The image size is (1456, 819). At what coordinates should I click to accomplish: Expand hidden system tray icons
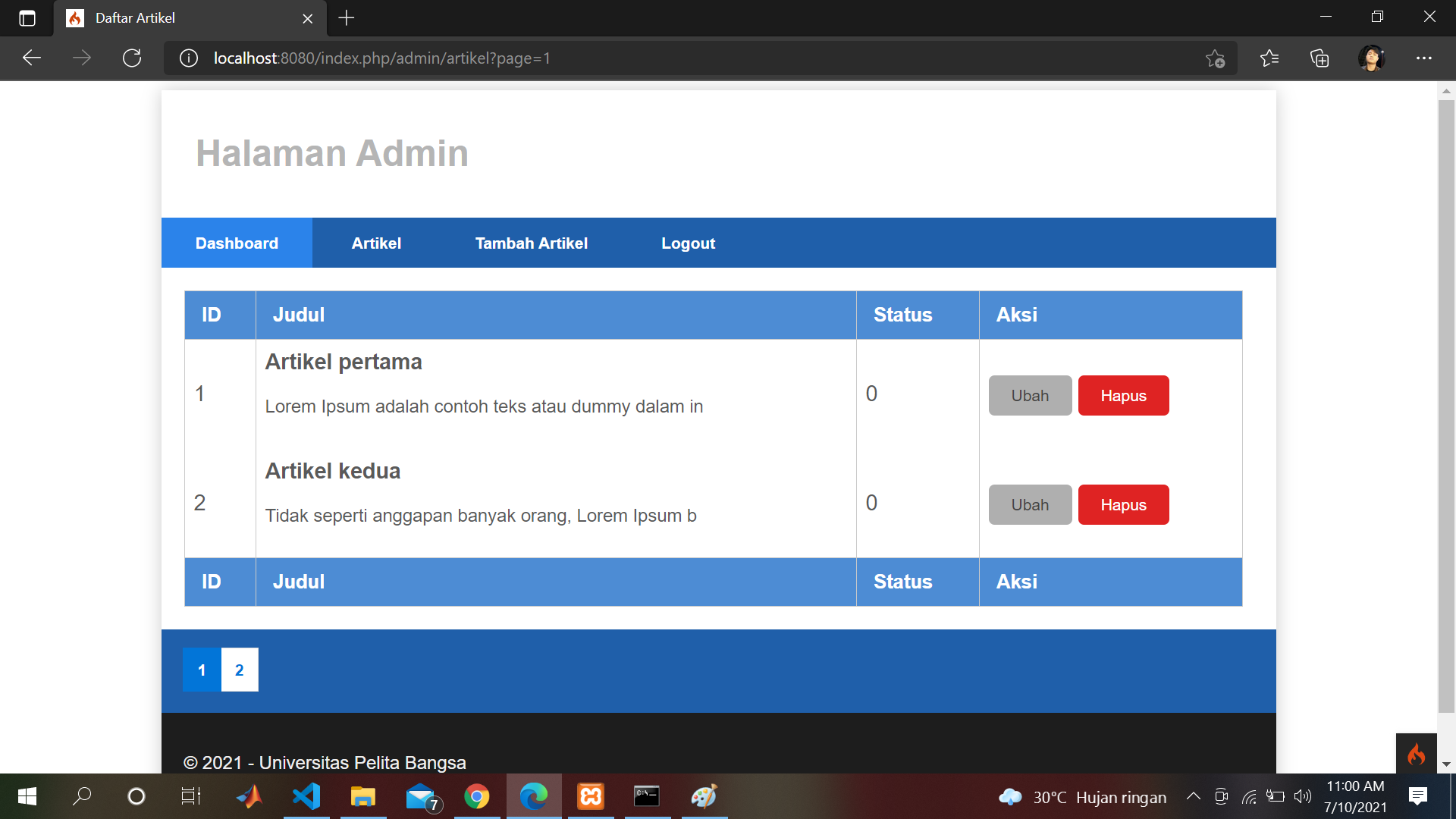(x=1194, y=796)
